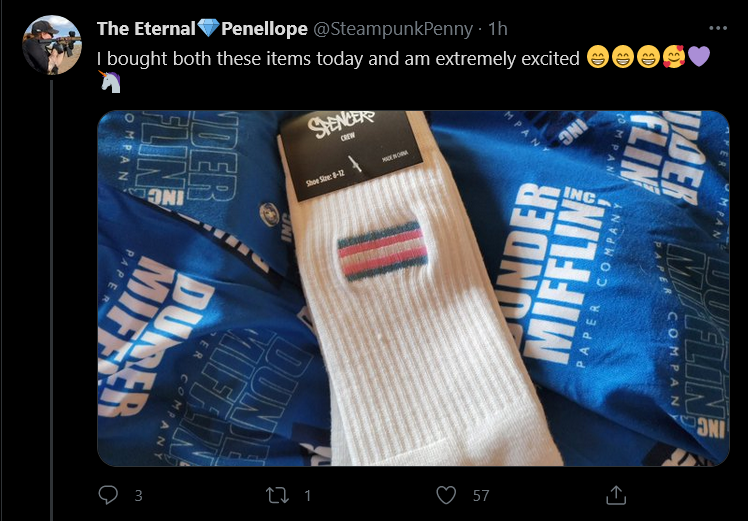Image resolution: width=748 pixels, height=521 pixels.
Task: View the socks and Dunder Mifflin photo
Action: coord(413,288)
